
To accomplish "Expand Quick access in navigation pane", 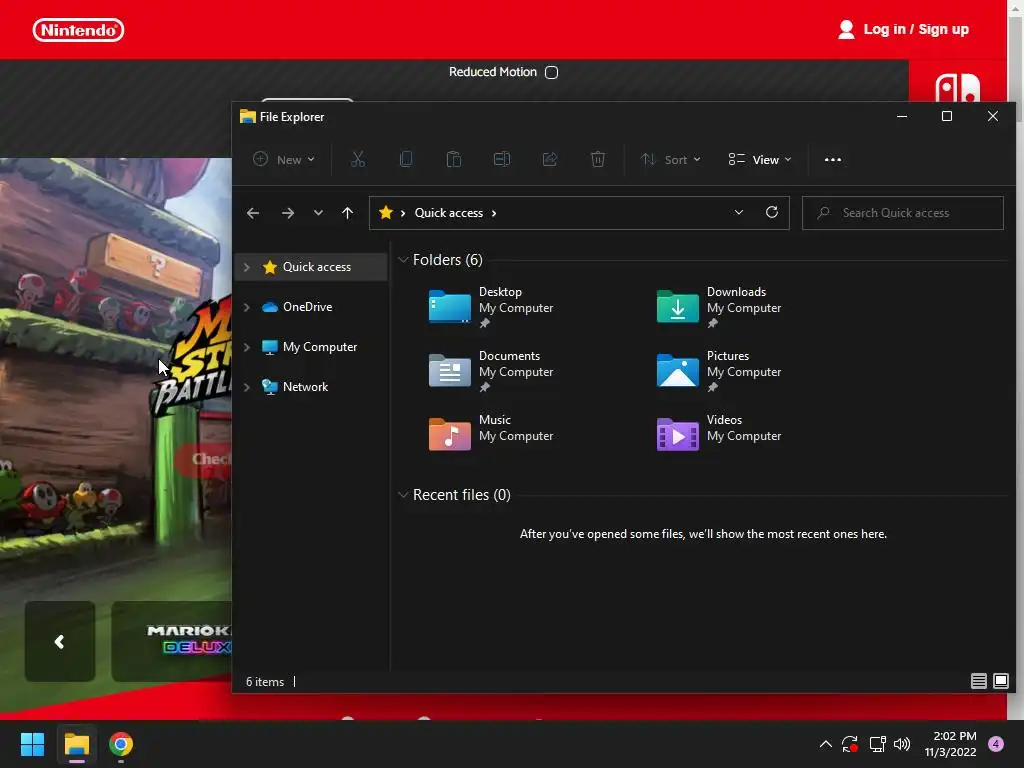I will point(247,267).
